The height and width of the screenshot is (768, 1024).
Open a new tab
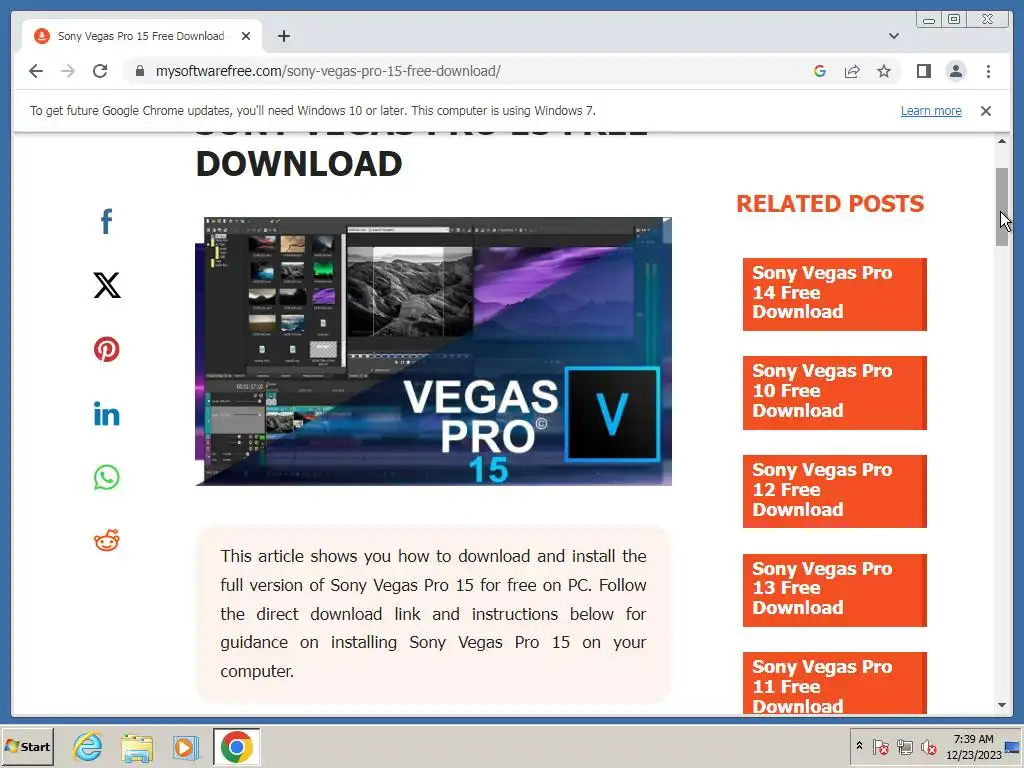click(283, 36)
